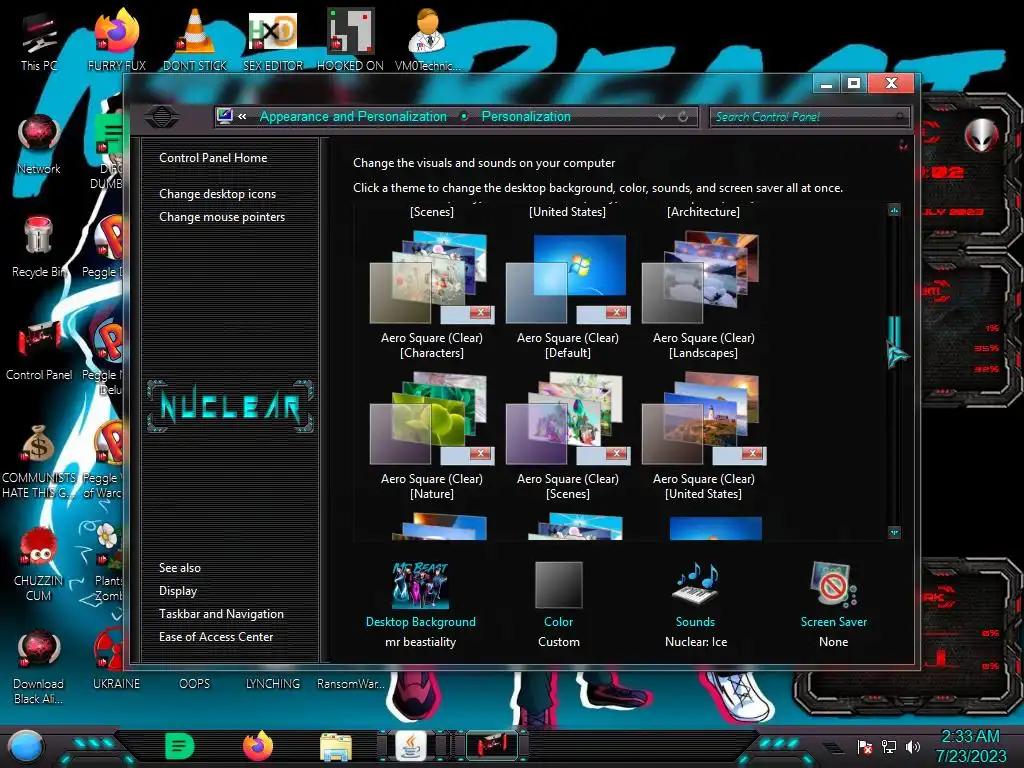Select Aero Square (Clear) [Landscapes] theme
The width and height of the screenshot is (1024, 768).
tap(703, 295)
